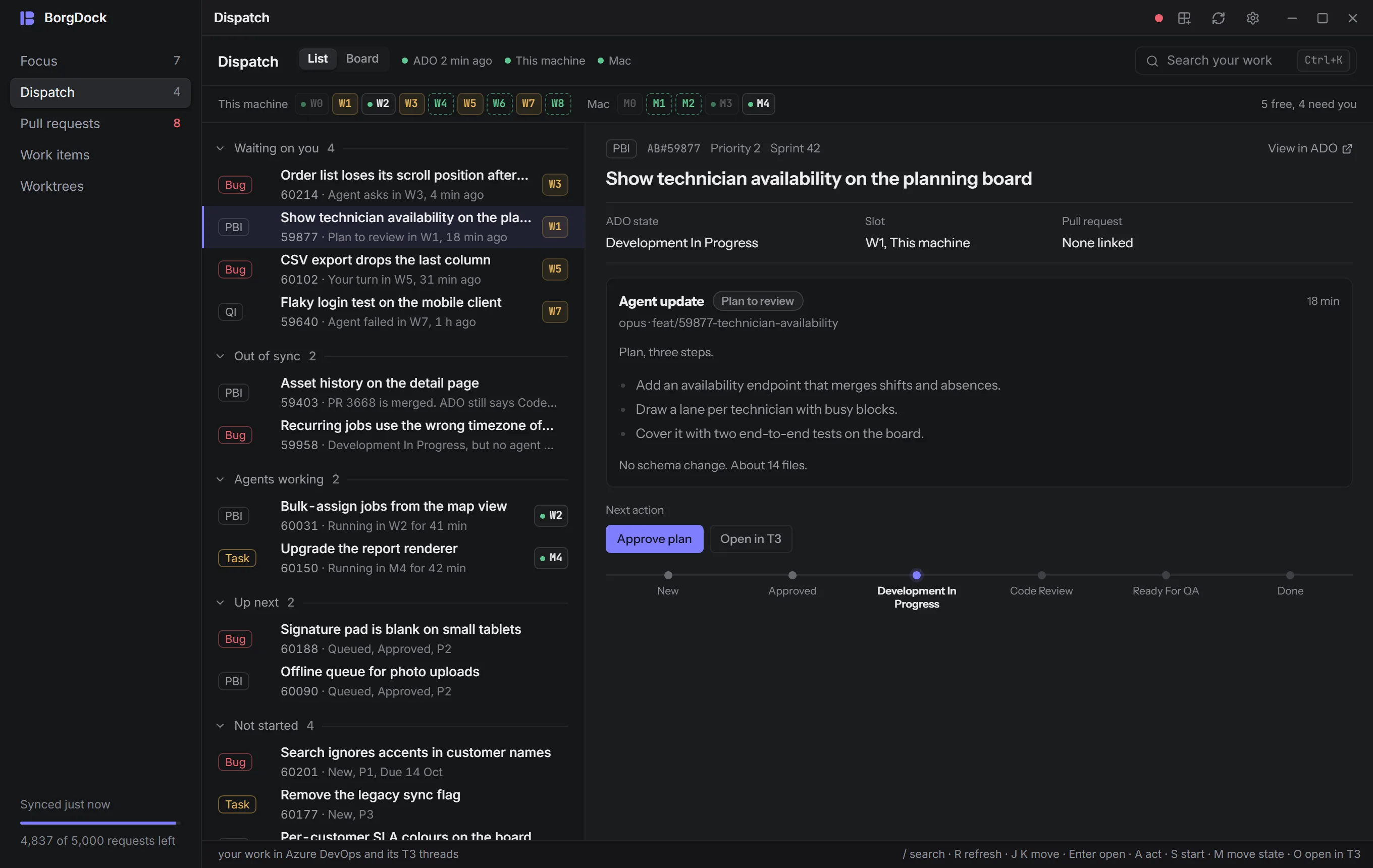Select Signature pad is blank on small tablets
1373x868 pixels.
pyautogui.click(x=393, y=639)
